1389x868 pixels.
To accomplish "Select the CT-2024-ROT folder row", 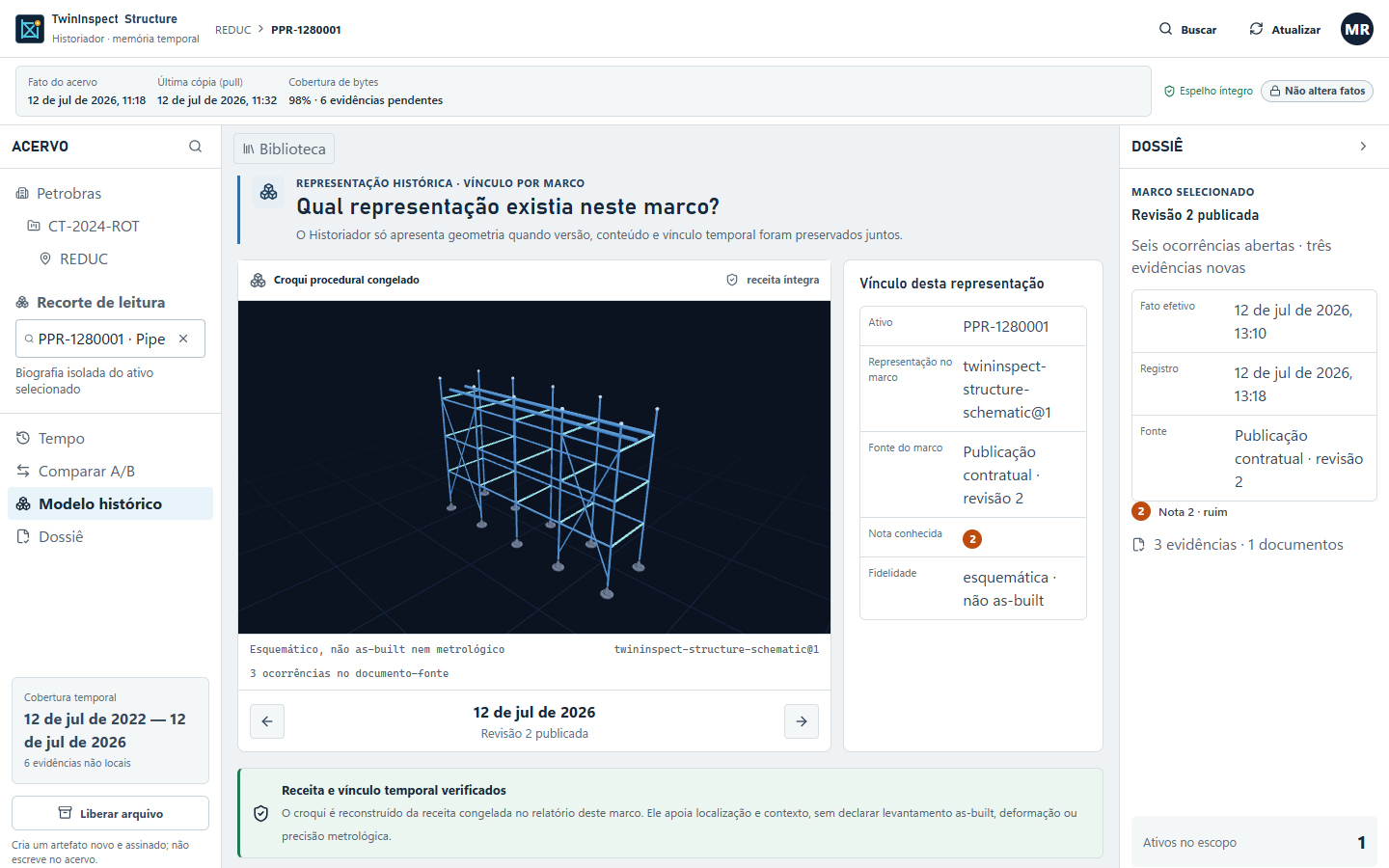I will coord(110,227).
